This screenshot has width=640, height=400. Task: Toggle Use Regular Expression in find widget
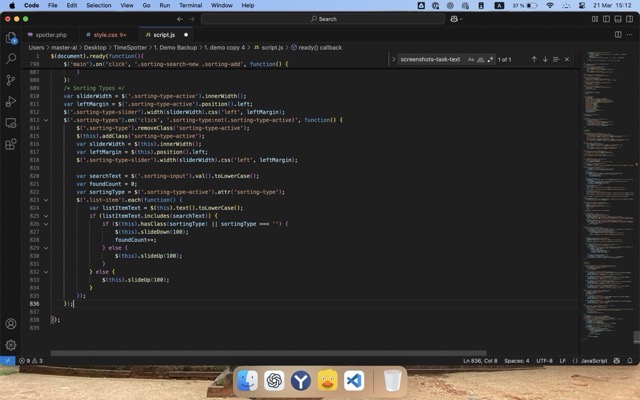[x=491, y=59]
